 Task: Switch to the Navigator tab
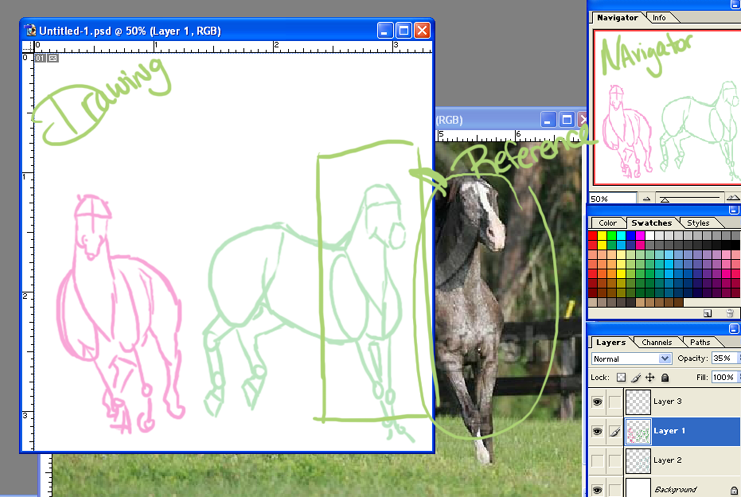(x=617, y=17)
